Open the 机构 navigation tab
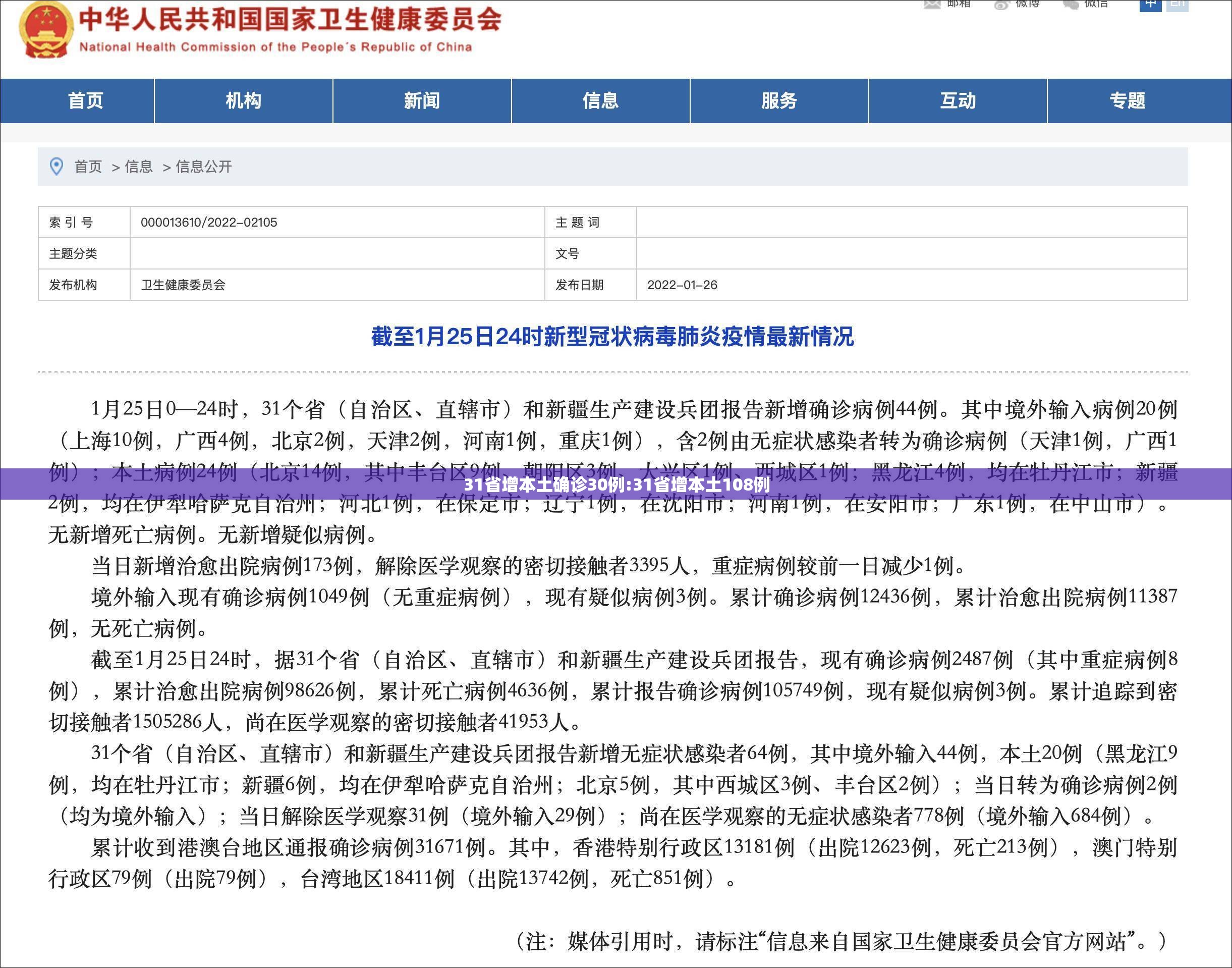This screenshot has height=968, width=1232. point(244,101)
